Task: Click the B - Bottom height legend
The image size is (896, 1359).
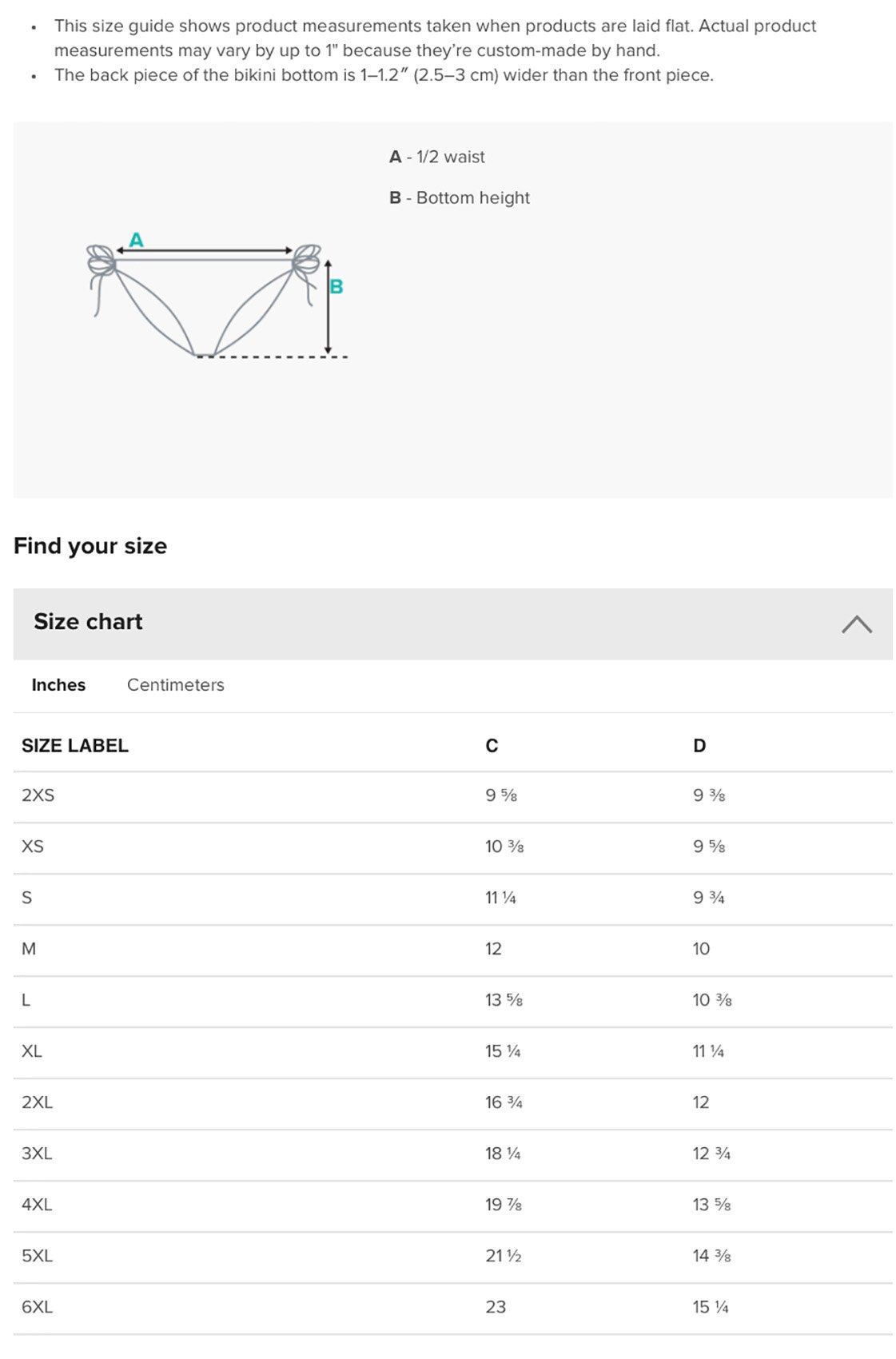Action: coord(460,197)
